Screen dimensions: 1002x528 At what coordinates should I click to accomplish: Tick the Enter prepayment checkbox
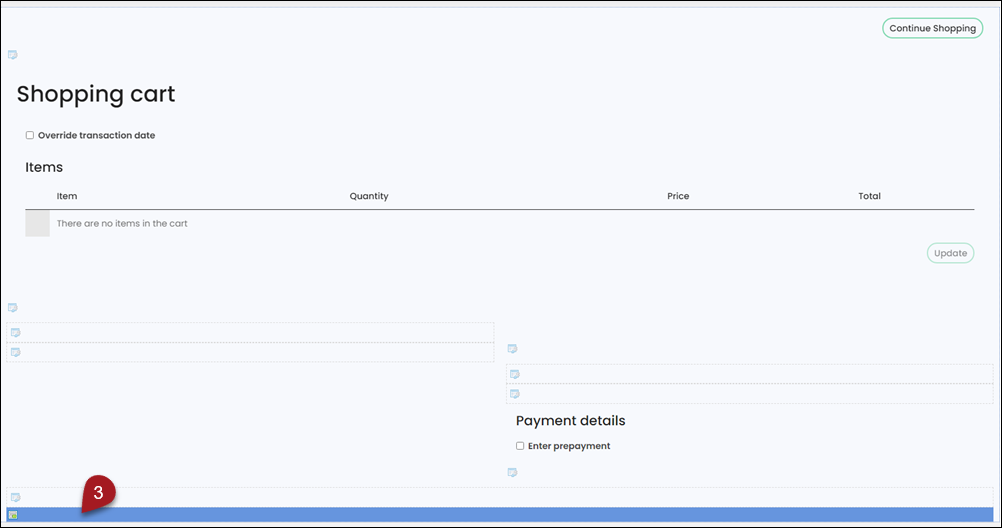520,446
